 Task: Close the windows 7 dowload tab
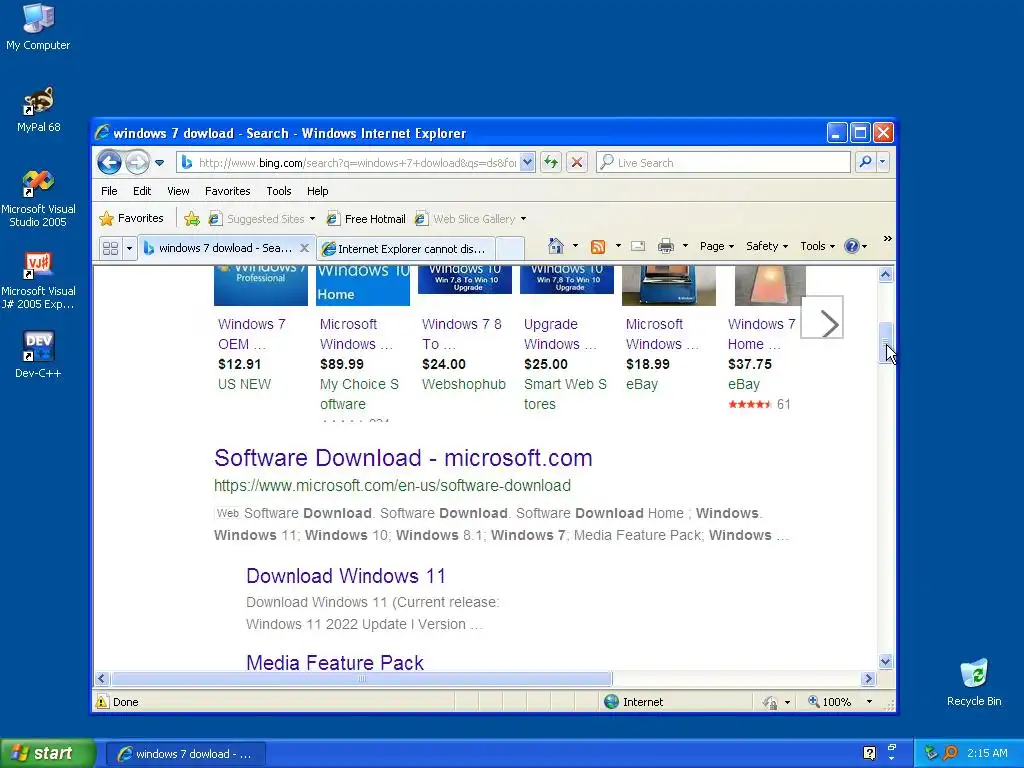[x=304, y=248]
